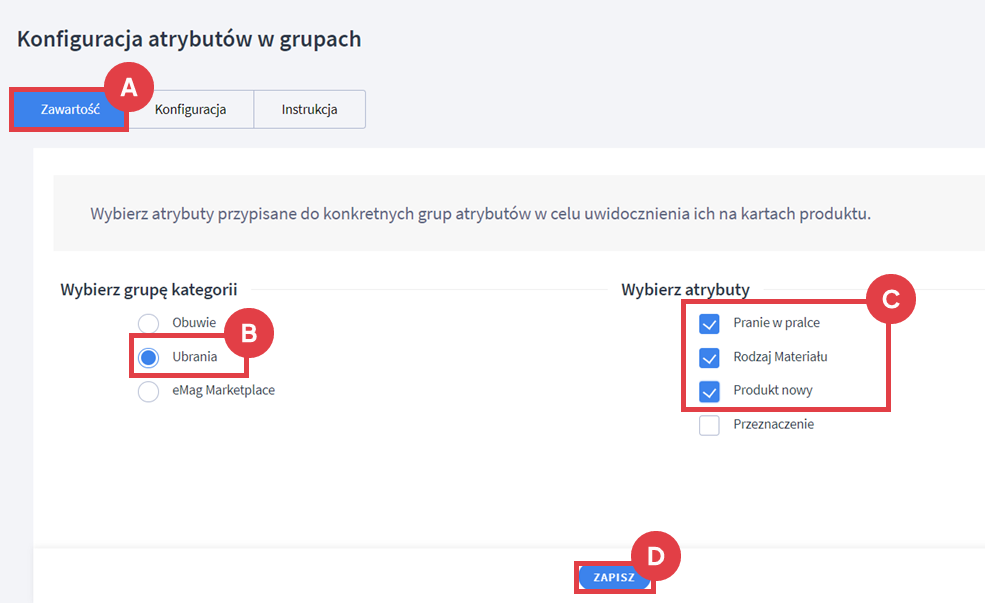Click the Konfiguracja atrybutów w grupach title

tap(189, 40)
